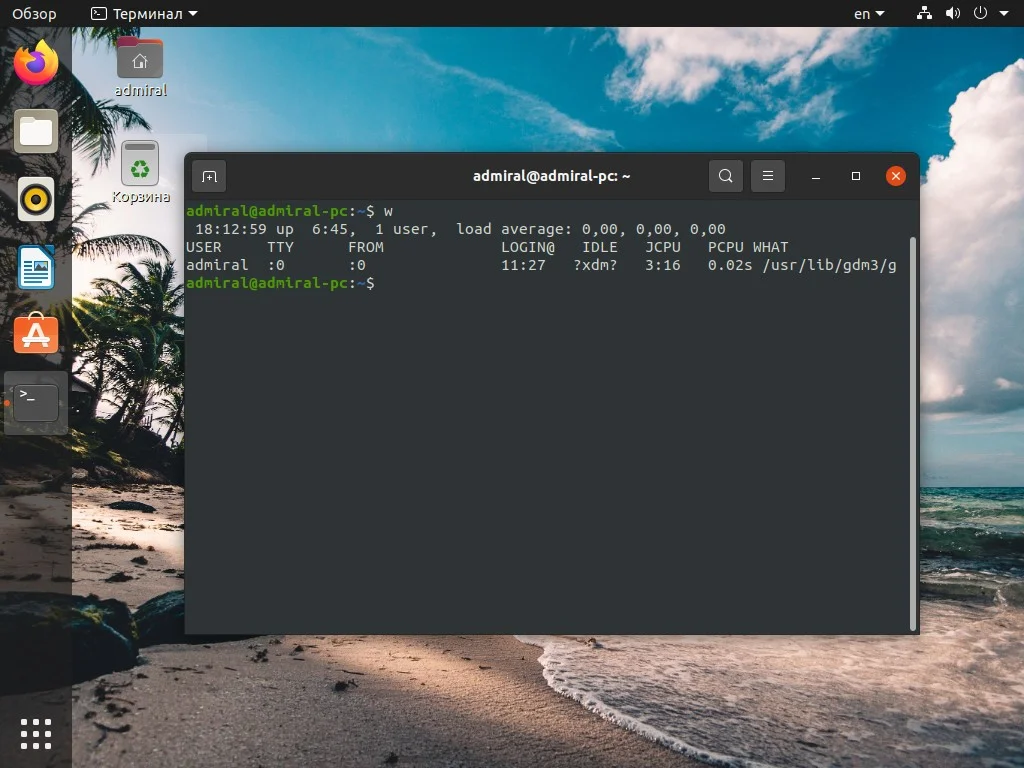The height and width of the screenshot is (768, 1024).
Task: Select the Terminal icon in the dock
Action: pos(35,402)
